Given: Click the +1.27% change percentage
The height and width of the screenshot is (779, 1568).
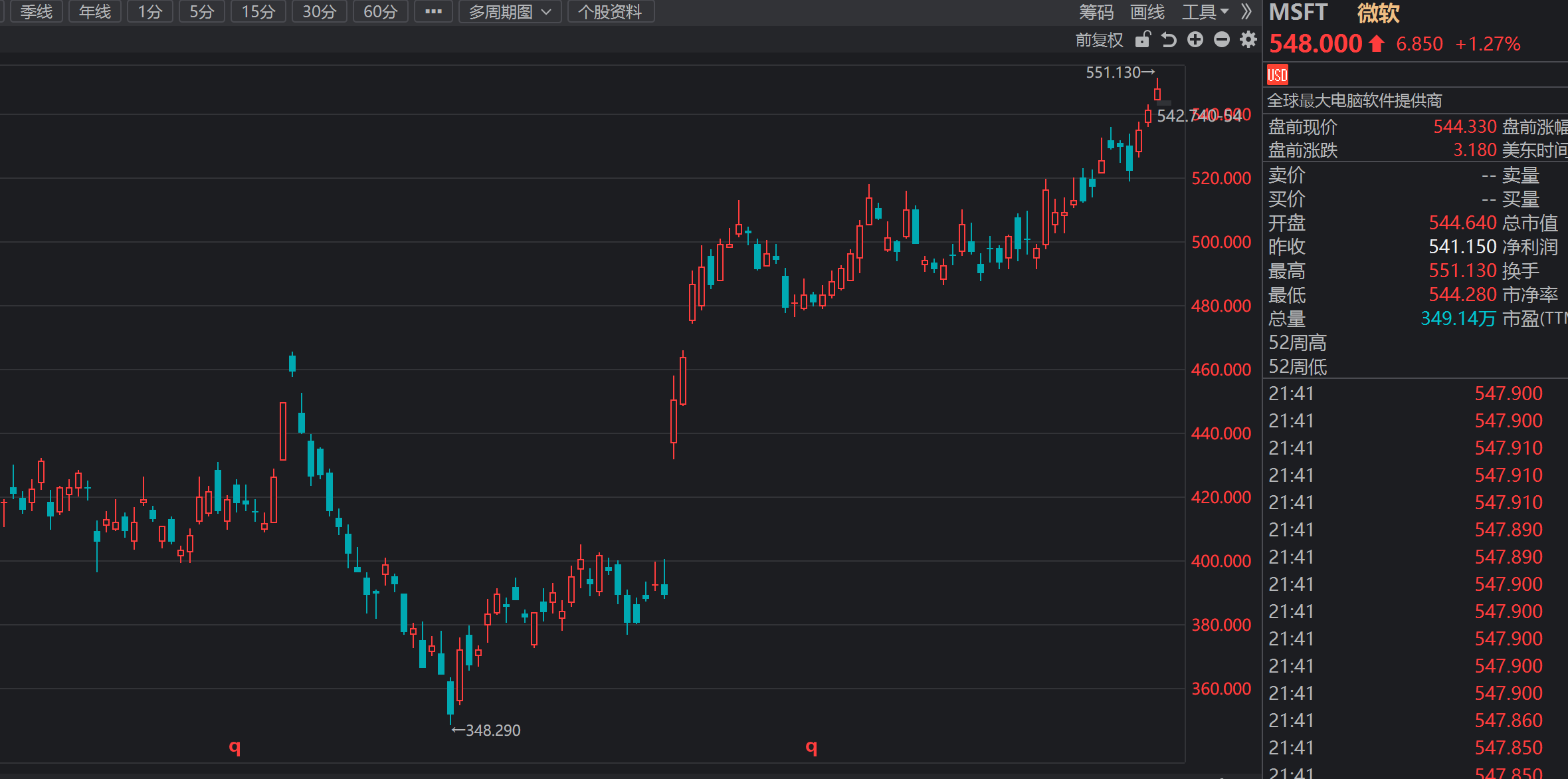Looking at the screenshot, I should point(1488,44).
